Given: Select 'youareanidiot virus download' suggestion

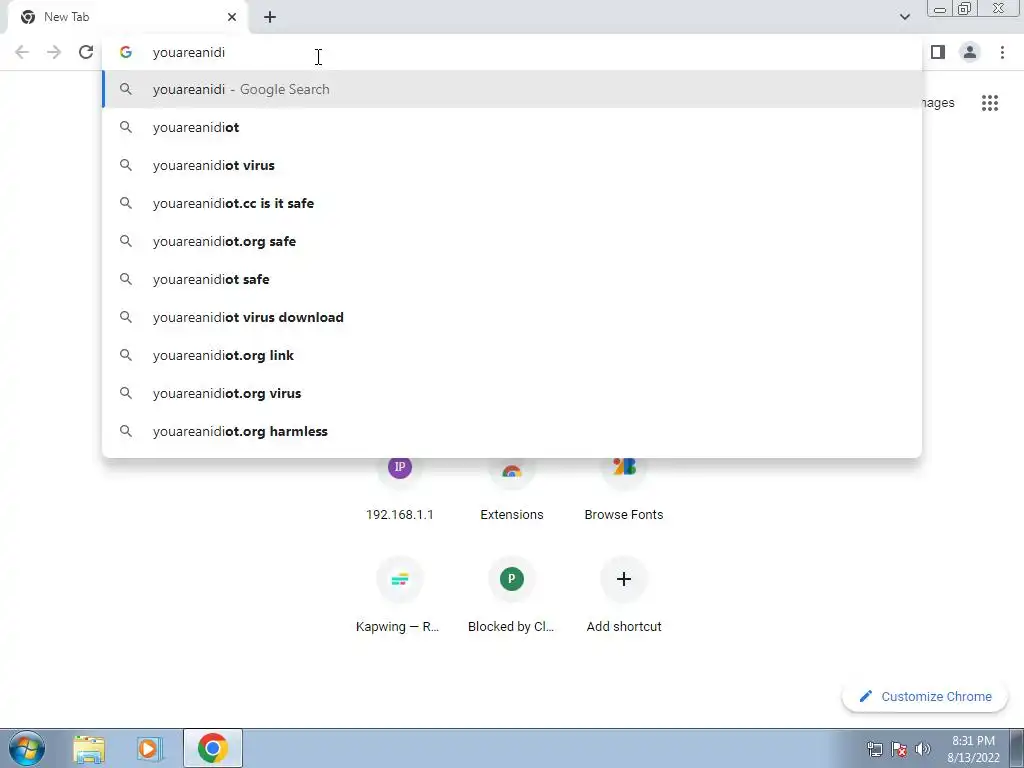Looking at the screenshot, I should click(x=512, y=317).
